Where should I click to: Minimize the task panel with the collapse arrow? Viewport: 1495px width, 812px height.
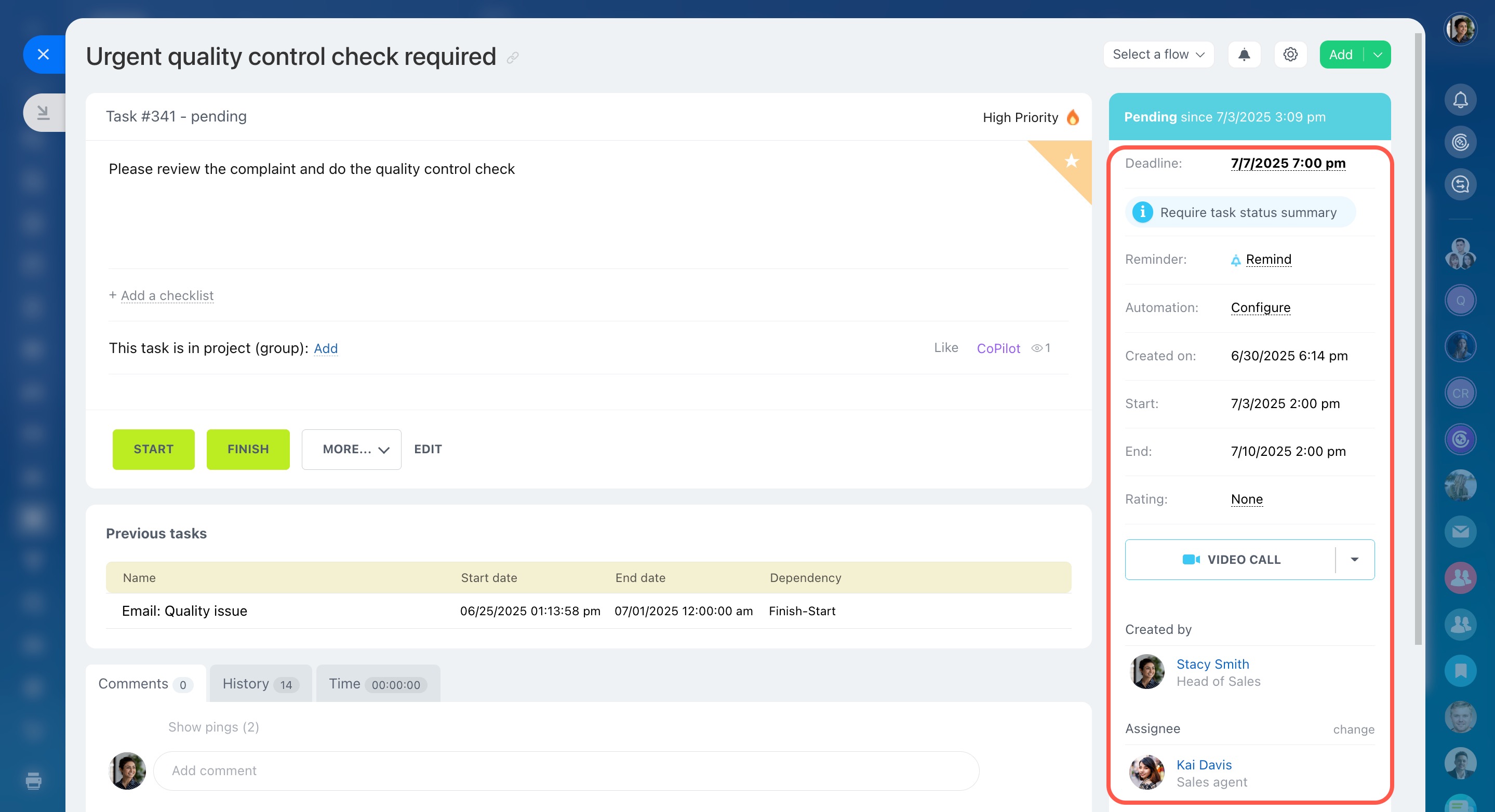(x=44, y=113)
